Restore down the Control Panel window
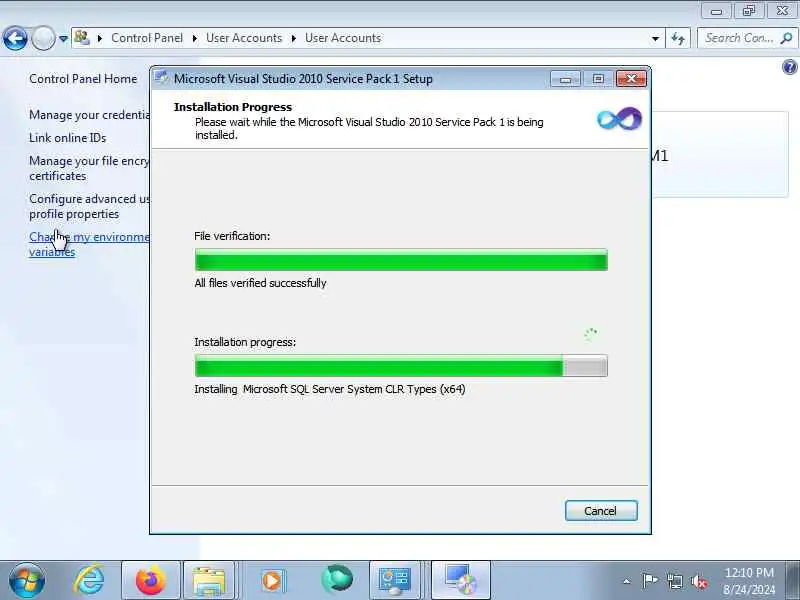The height and width of the screenshot is (600, 800). click(748, 10)
